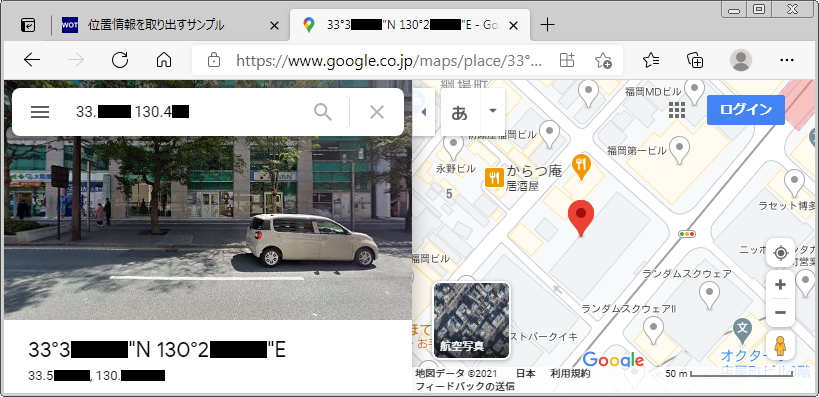This screenshot has width=819, height=397.
Task: Show your location with the target icon
Action: 780,253
